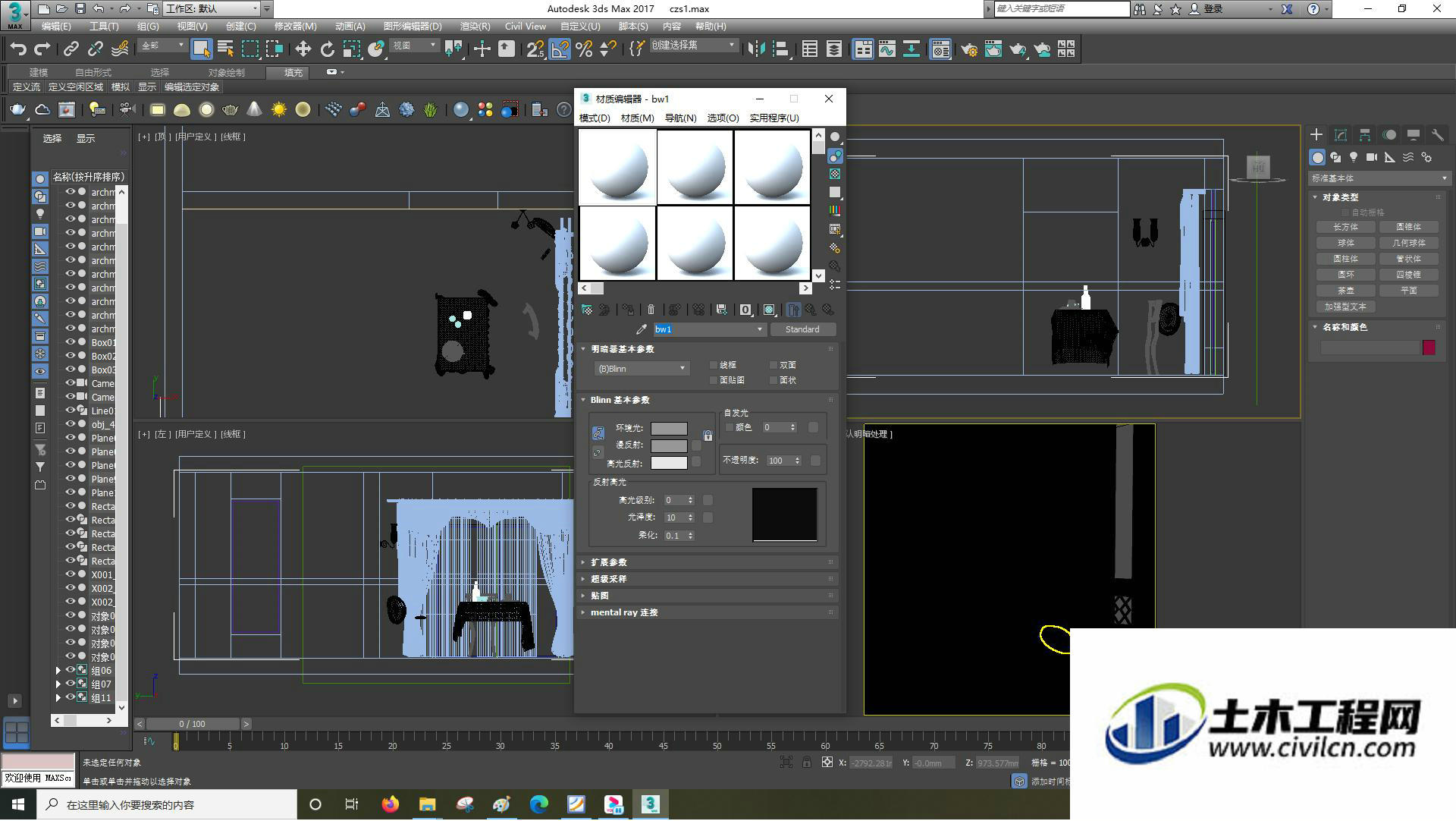Screen dimensions: 1456x821
Task: Click the 球体 sphere button
Action: click(x=1345, y=243)
